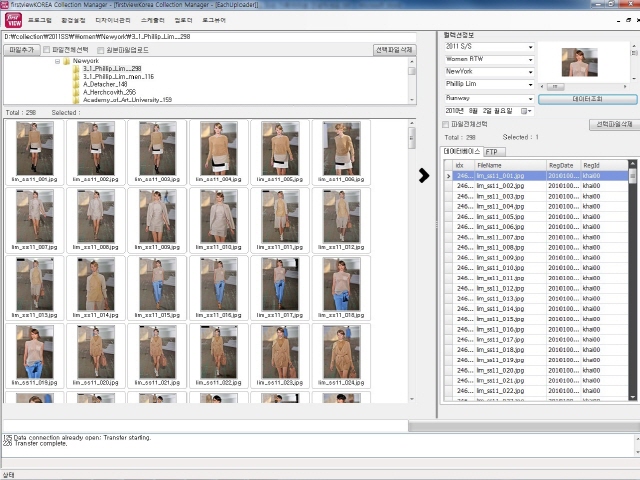640x480 pixels.
Task: Click the folder icon of A_Detacher_148
Action: (76, 84)
